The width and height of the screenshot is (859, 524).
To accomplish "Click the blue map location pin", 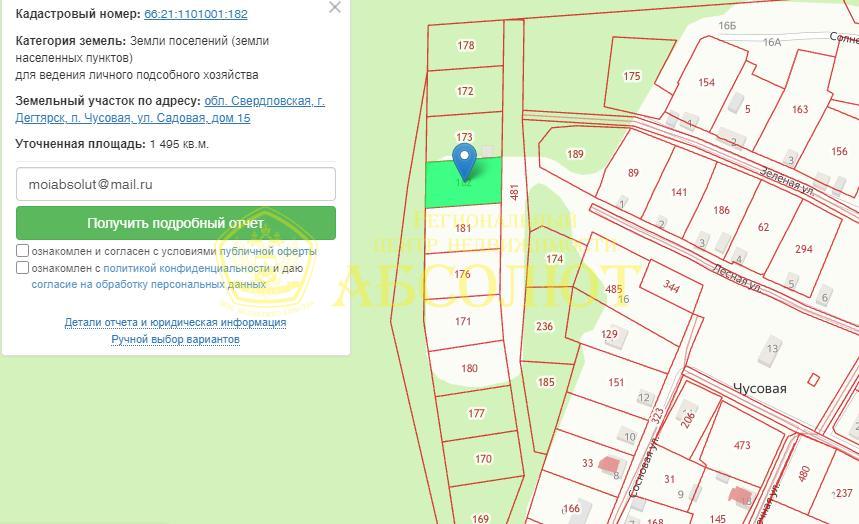I will tap(465, 162).
